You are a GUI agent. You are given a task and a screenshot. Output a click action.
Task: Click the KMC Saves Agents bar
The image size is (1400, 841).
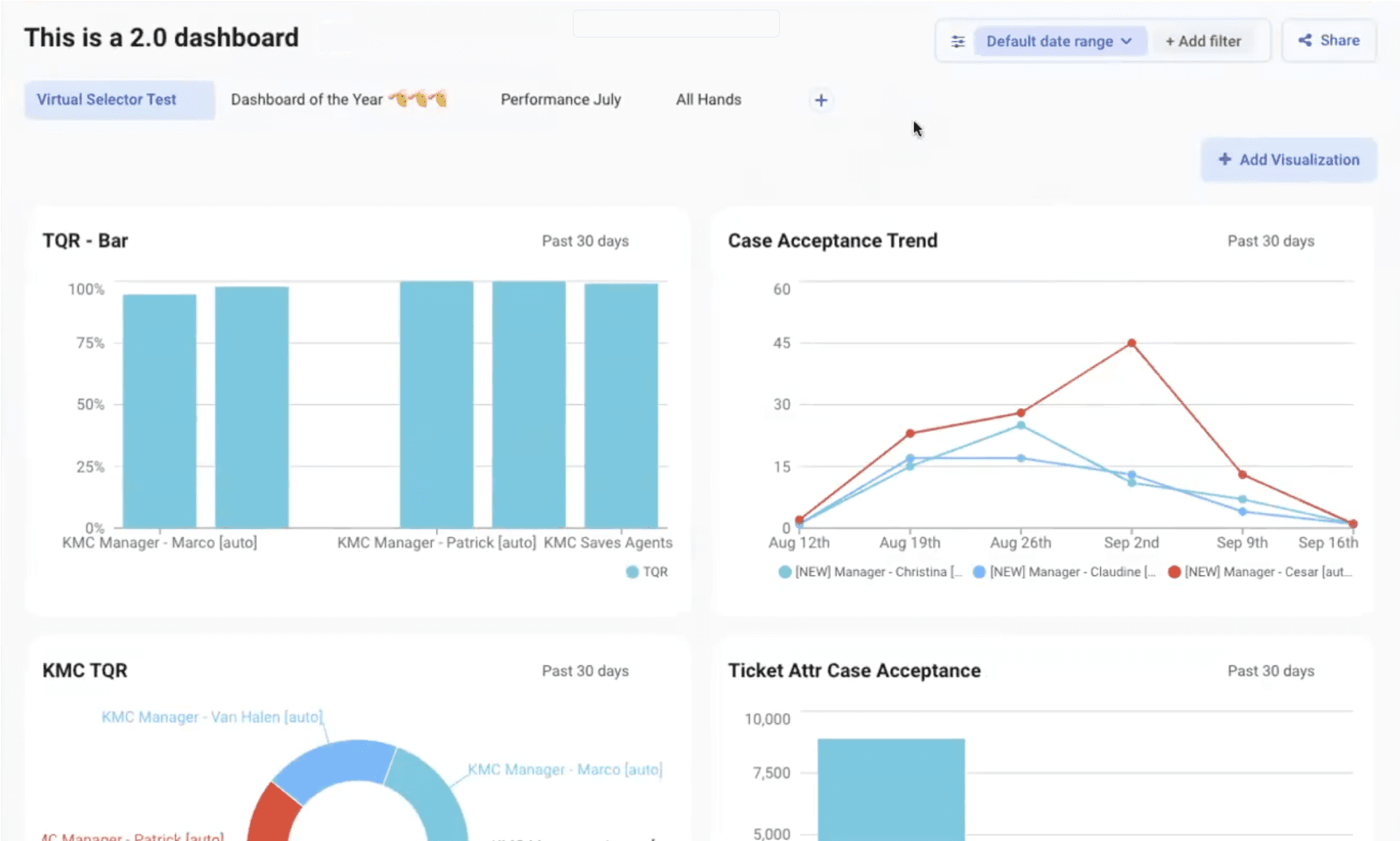[x=621, y=406]
